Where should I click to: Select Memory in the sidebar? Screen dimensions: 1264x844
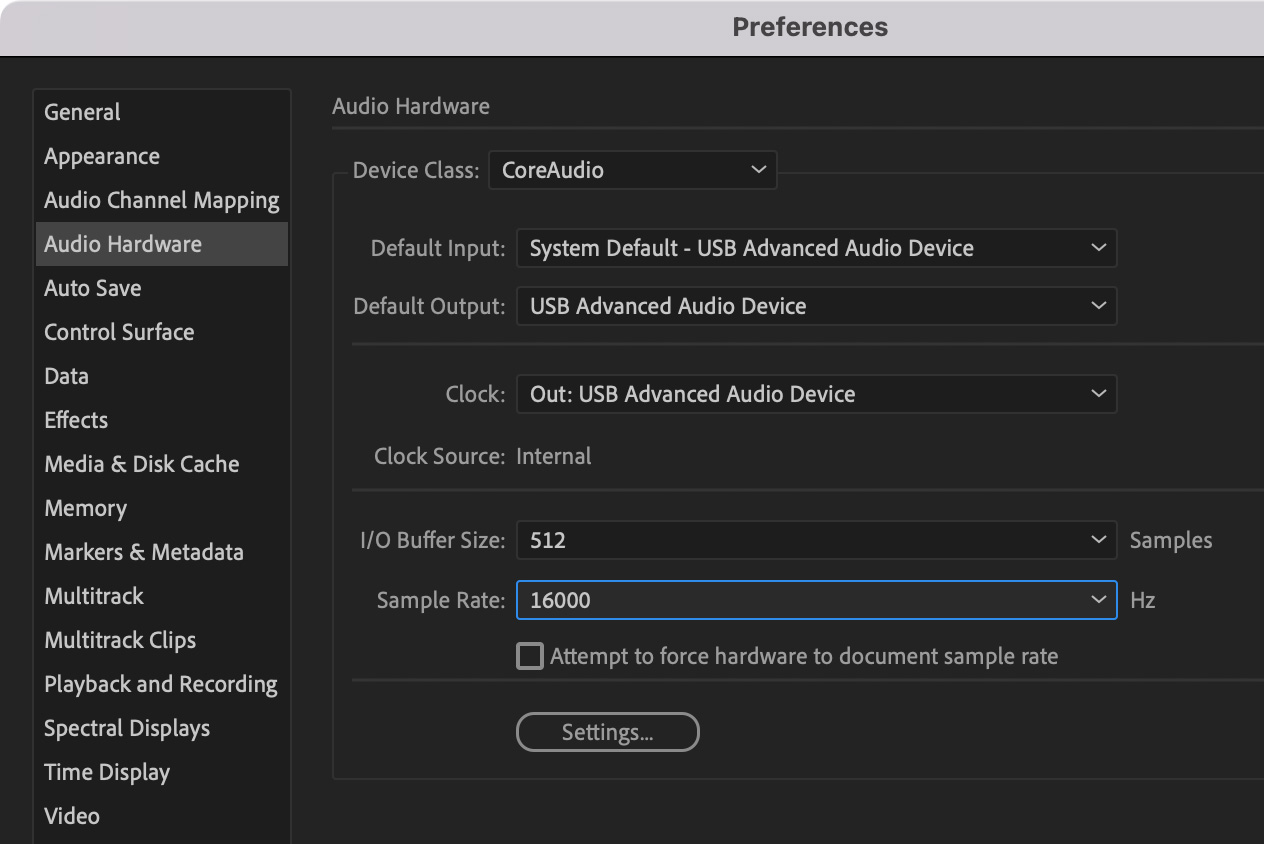coord(162,508)
